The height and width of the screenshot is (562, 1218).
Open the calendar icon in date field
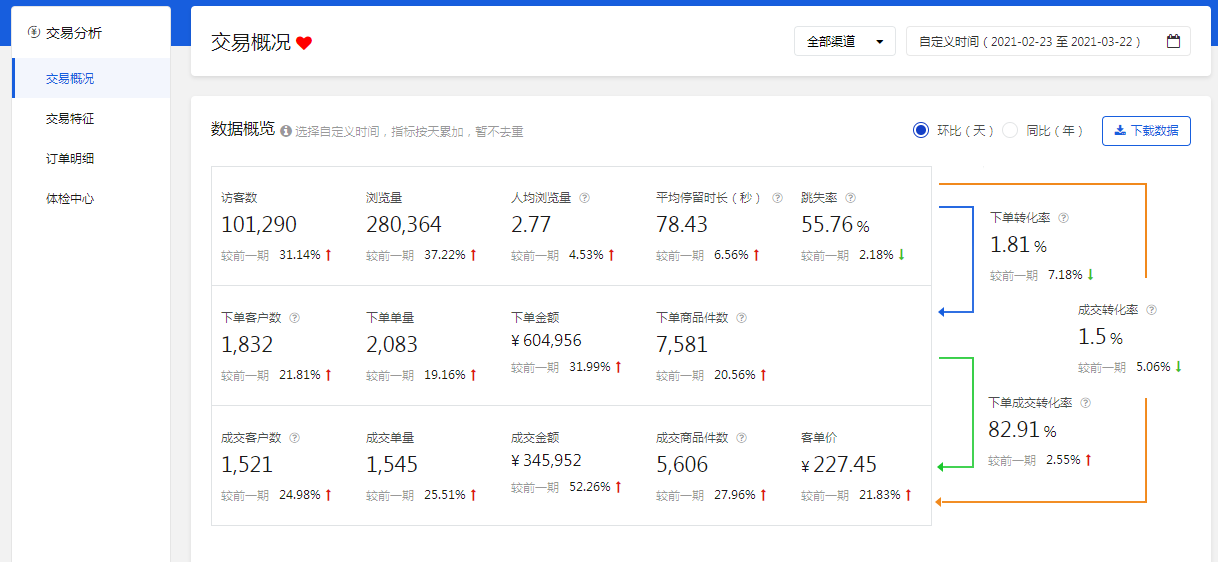click(x=1174, y=41)
